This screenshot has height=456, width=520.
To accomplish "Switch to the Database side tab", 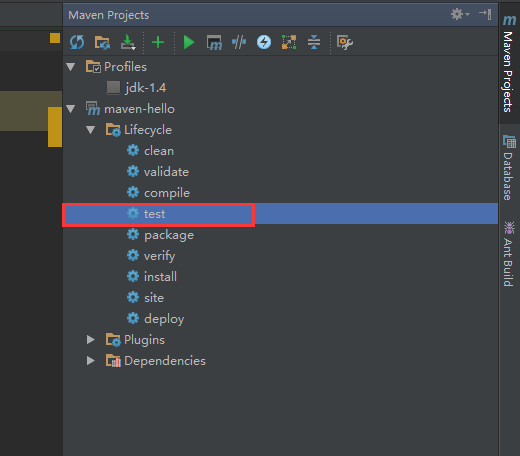I will pyautogui.click(x=509, y=168).
